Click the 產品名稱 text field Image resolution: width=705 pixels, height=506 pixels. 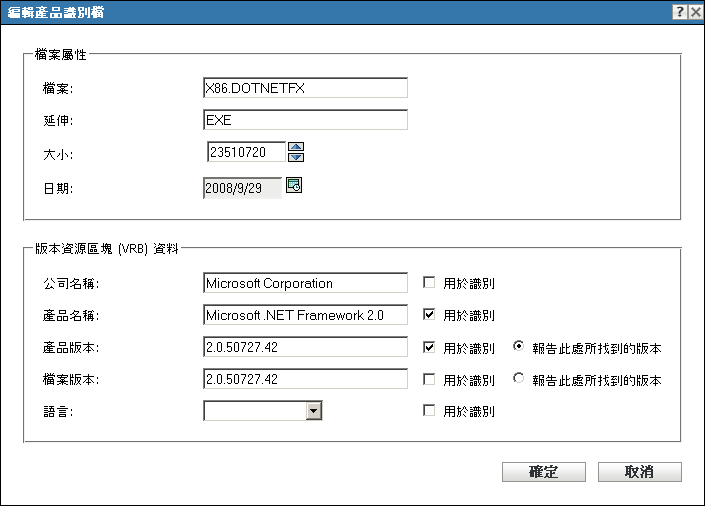(x=305, y=315)
